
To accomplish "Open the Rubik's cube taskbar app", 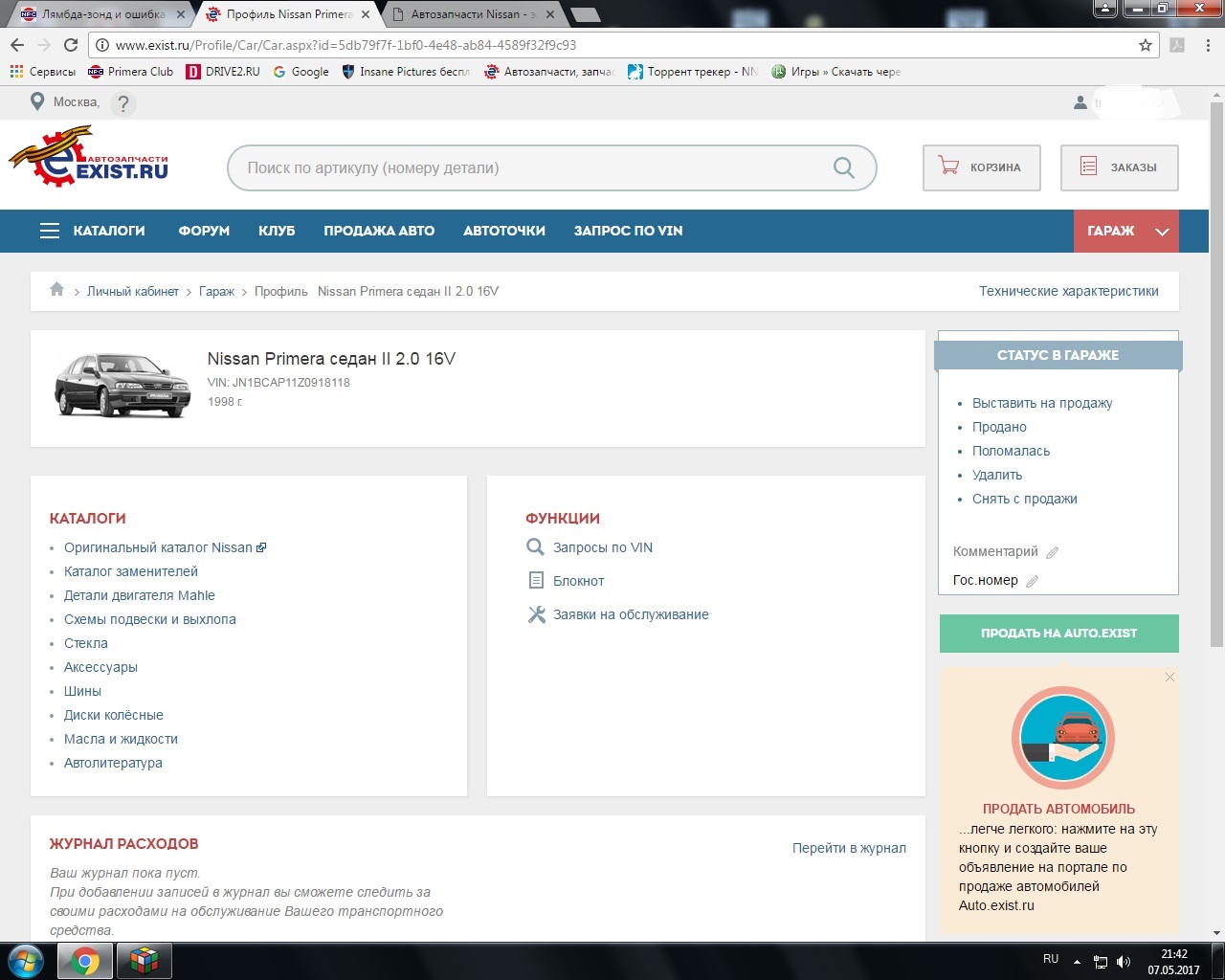I will pyautogui.click(x=144, y=961).
